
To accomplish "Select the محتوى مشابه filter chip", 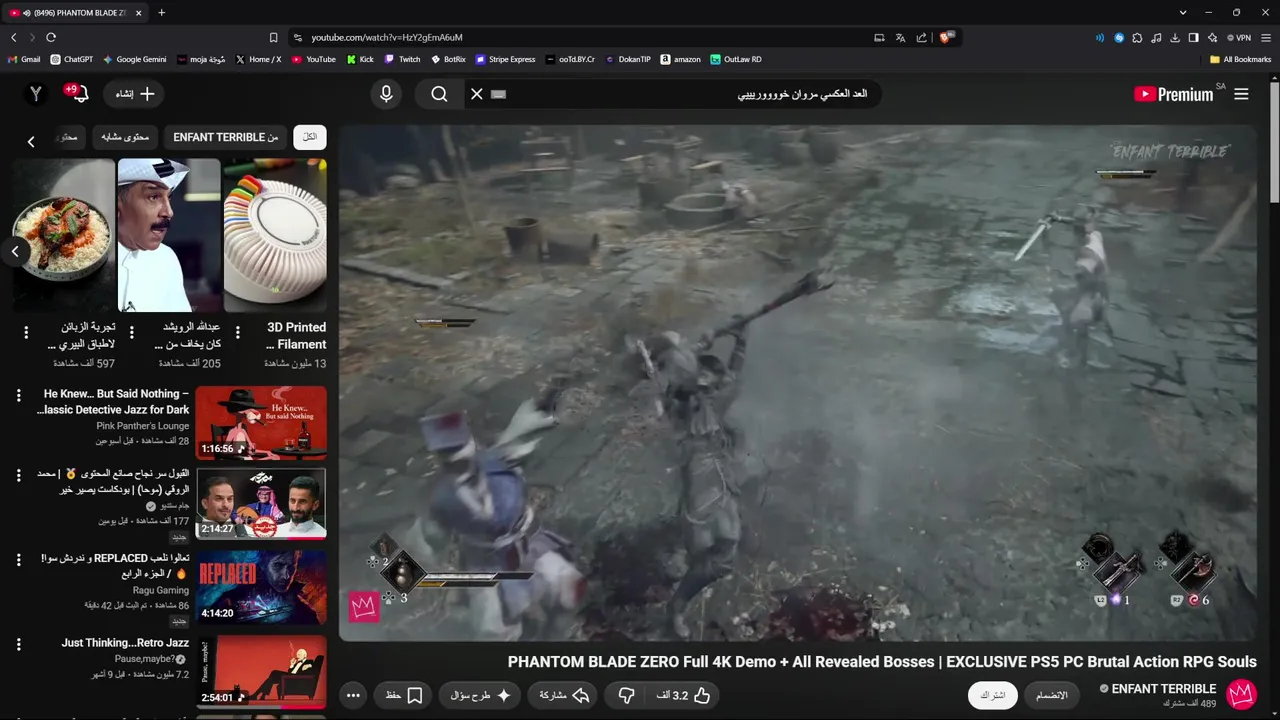I will pyautogui.click(x=125, y=137).
